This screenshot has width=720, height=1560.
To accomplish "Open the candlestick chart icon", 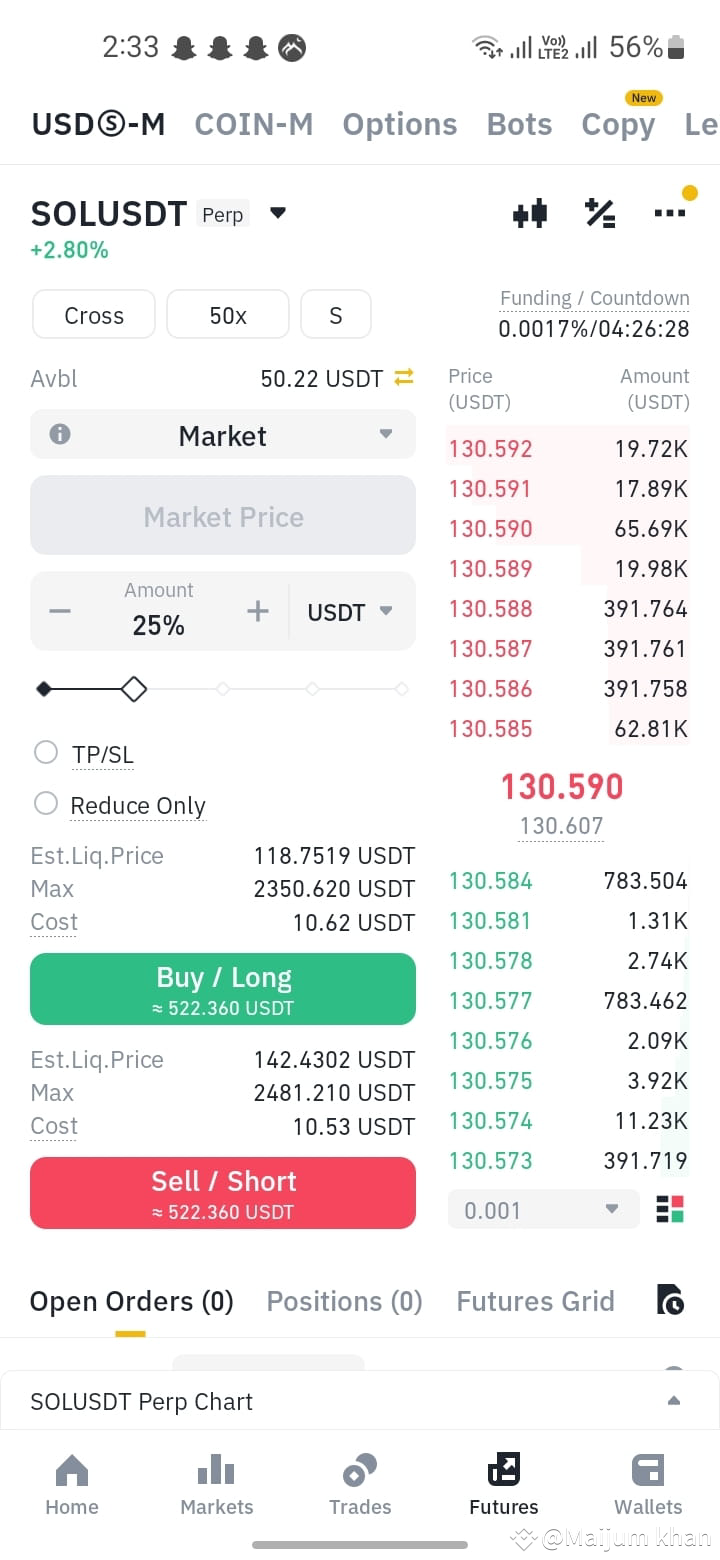I will coord(530,213).
